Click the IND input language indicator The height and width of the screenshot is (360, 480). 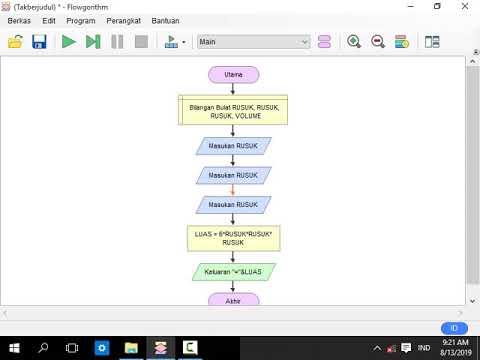[424, 348]
